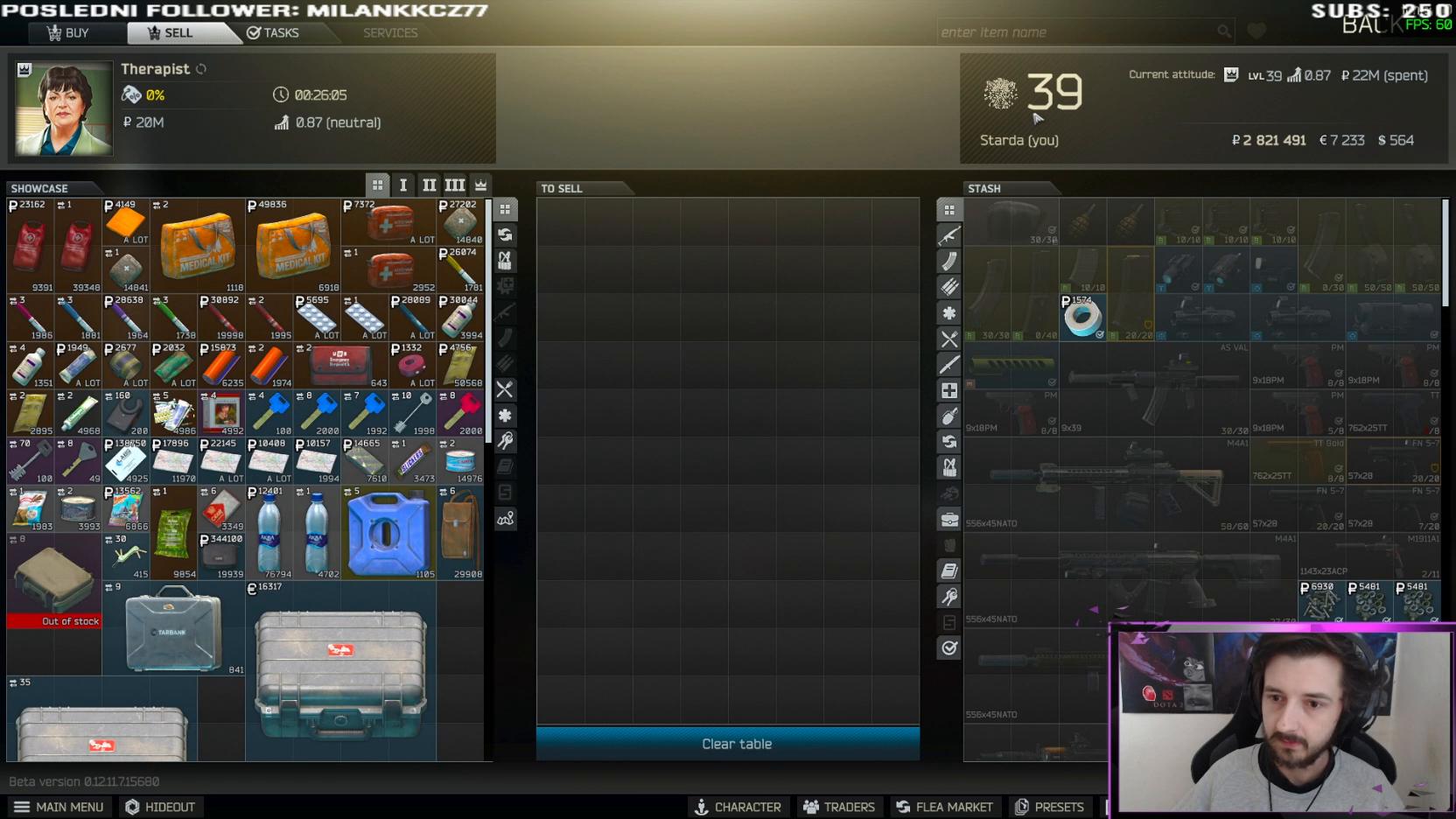Select the T H I C C case priced 16317 euros
This screenshot has width=1456, height=819.
point(340,671)
